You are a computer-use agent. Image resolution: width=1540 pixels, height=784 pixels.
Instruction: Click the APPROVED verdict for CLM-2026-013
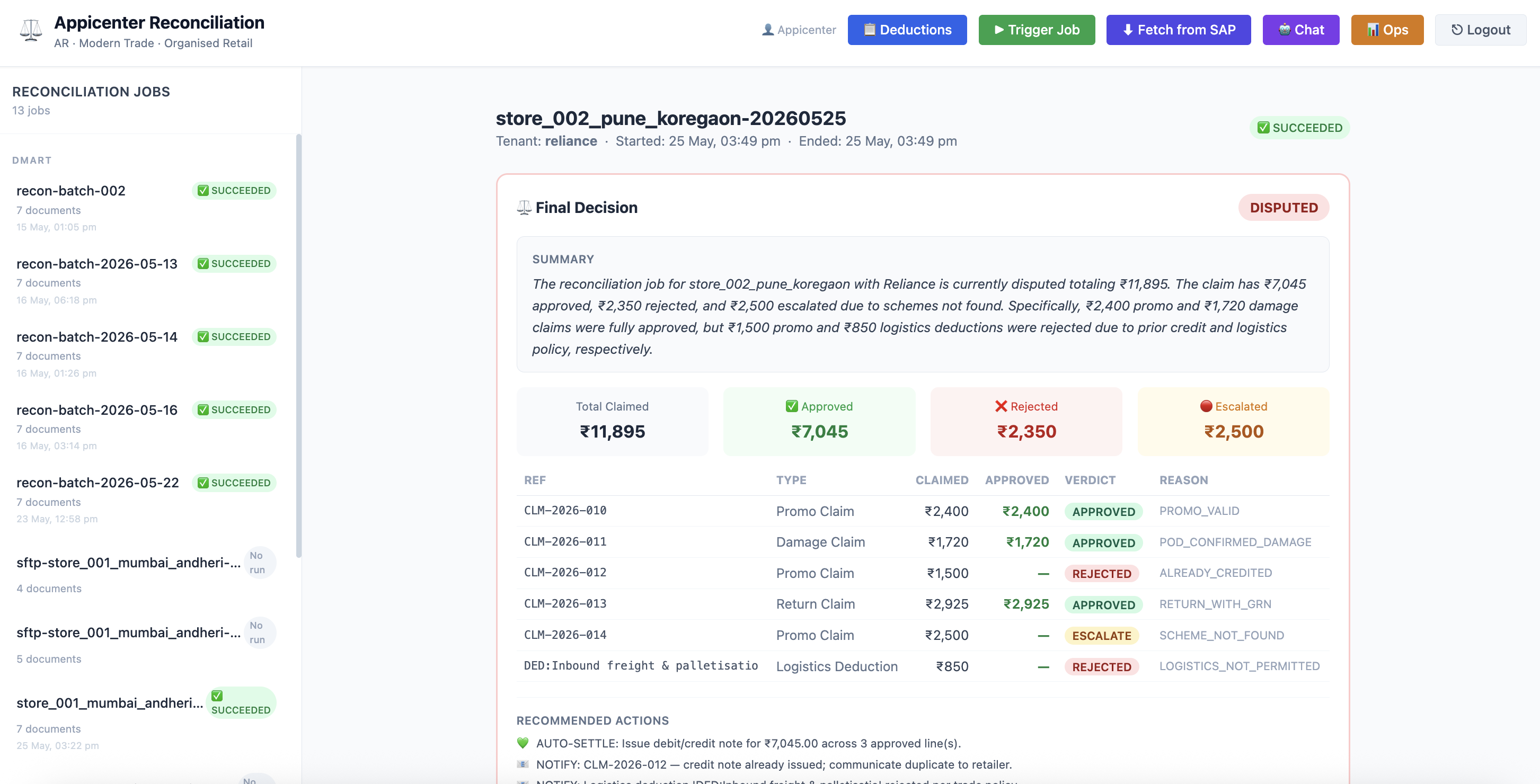coord(1103,605)
